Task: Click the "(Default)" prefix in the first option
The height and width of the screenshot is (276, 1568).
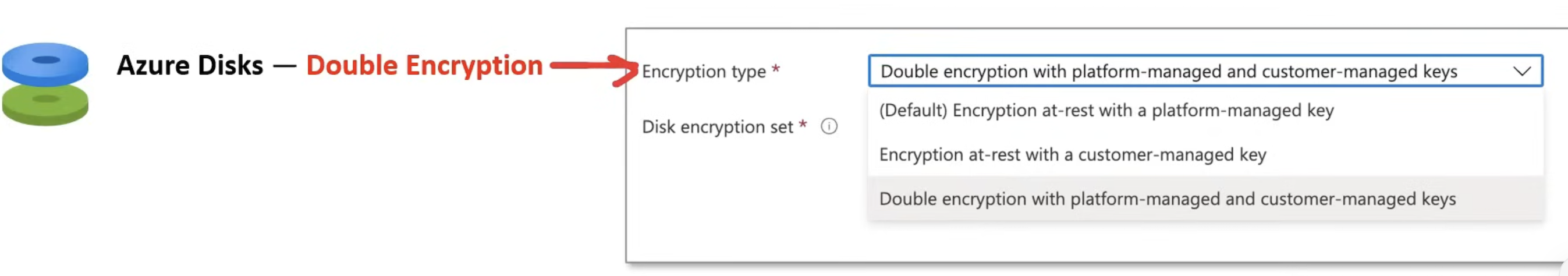Action: coord(913,110)
